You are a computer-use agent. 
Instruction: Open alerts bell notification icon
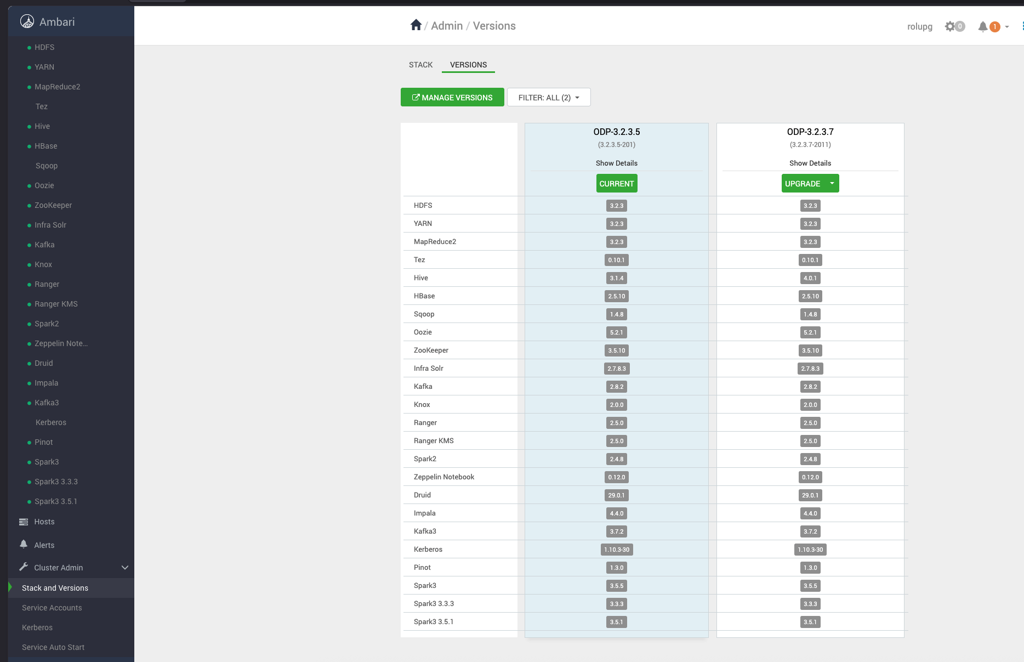[x=982, y=27]
